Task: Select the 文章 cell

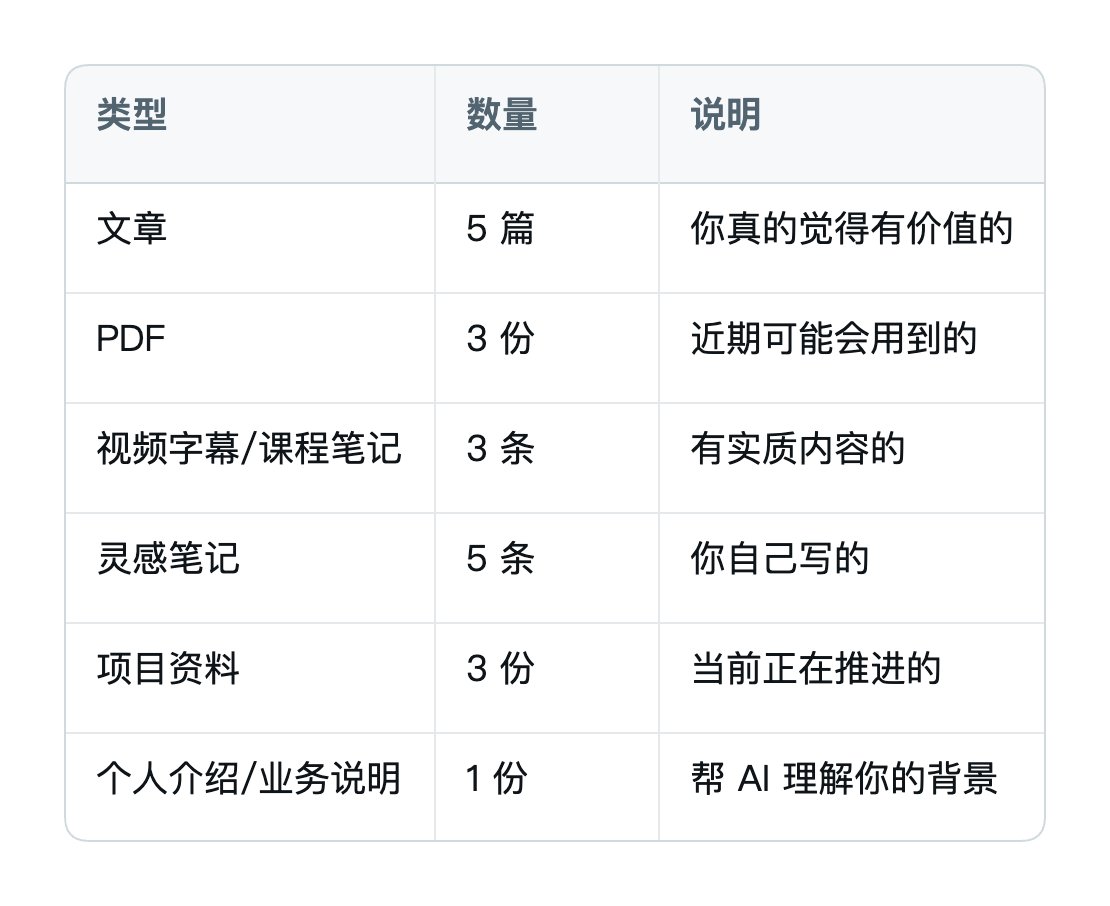Action: pos(250,238)
